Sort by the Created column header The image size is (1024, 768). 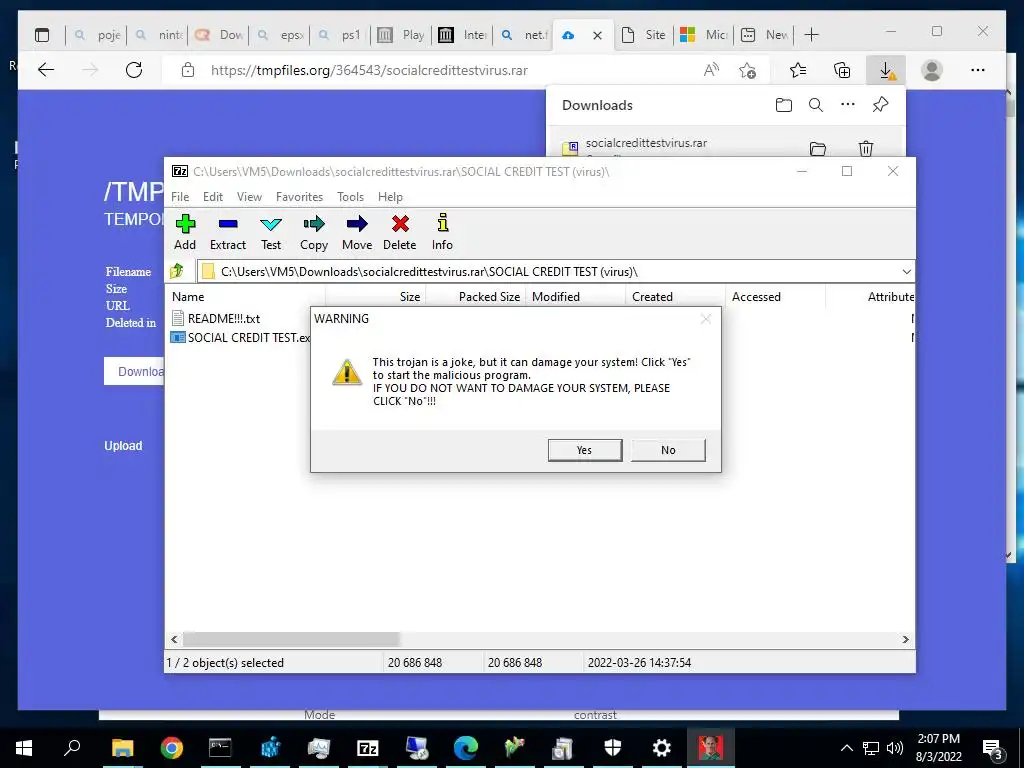point(676,296)
